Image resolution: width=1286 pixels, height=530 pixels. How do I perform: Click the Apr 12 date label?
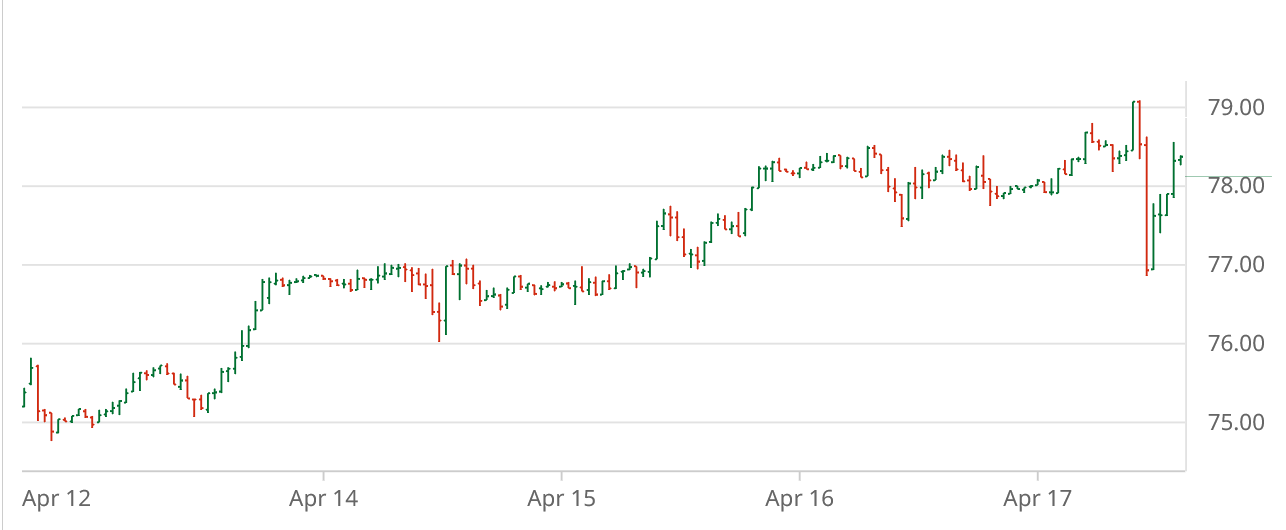[51, 497]
